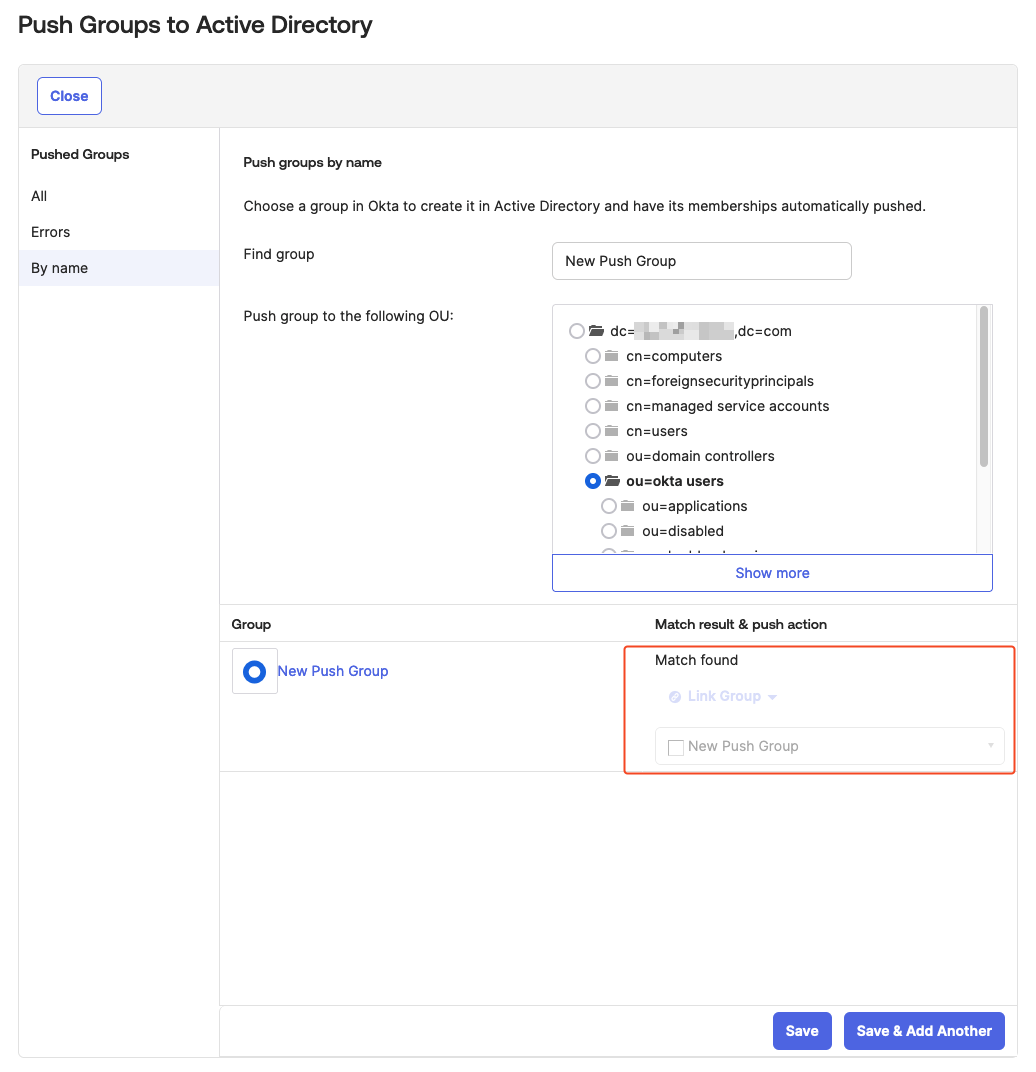Select cn=managed service accounts radio button

pyautogui.click(x=593, y=406)
